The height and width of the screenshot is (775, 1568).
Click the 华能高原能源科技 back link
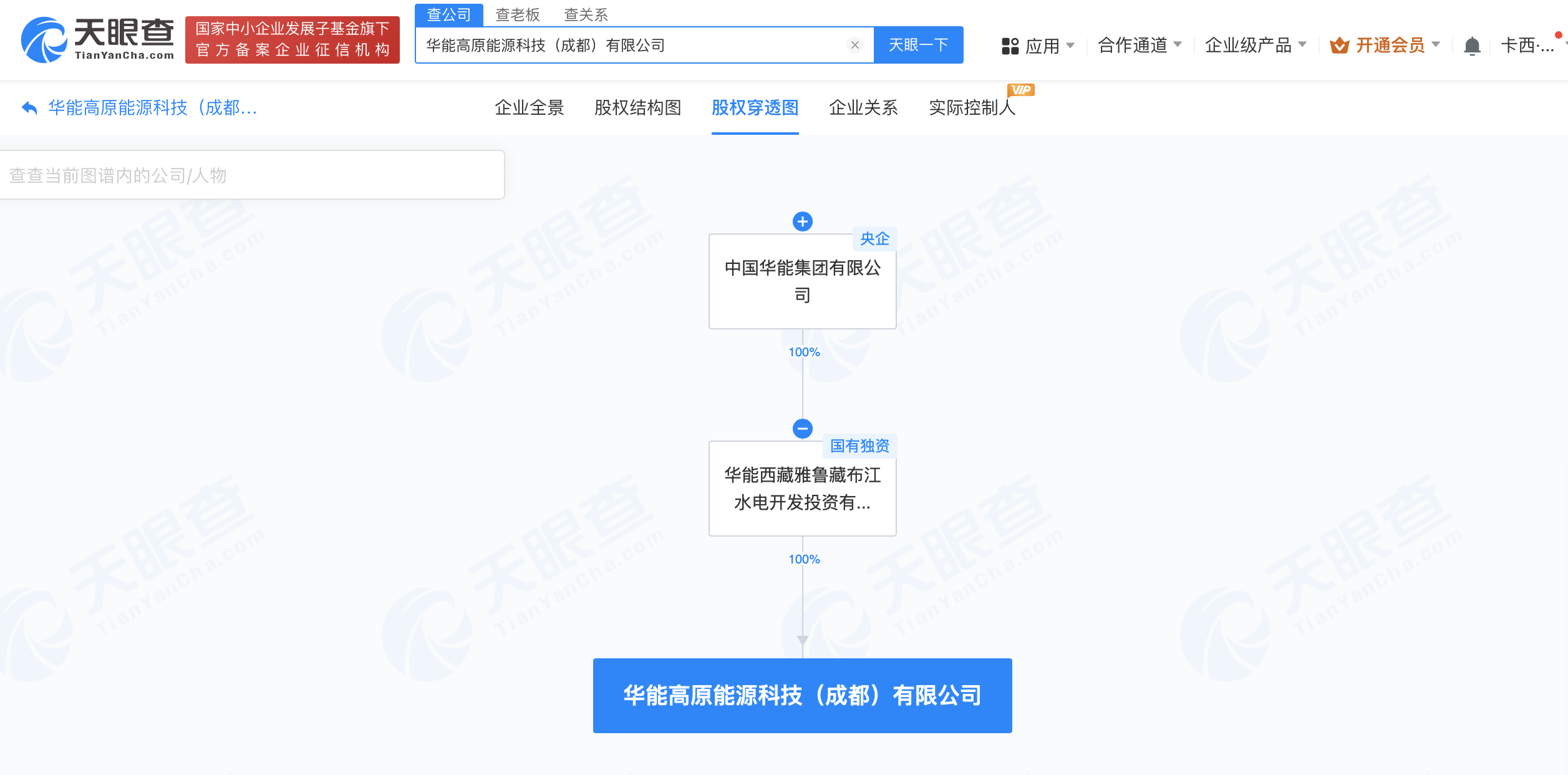153,107
